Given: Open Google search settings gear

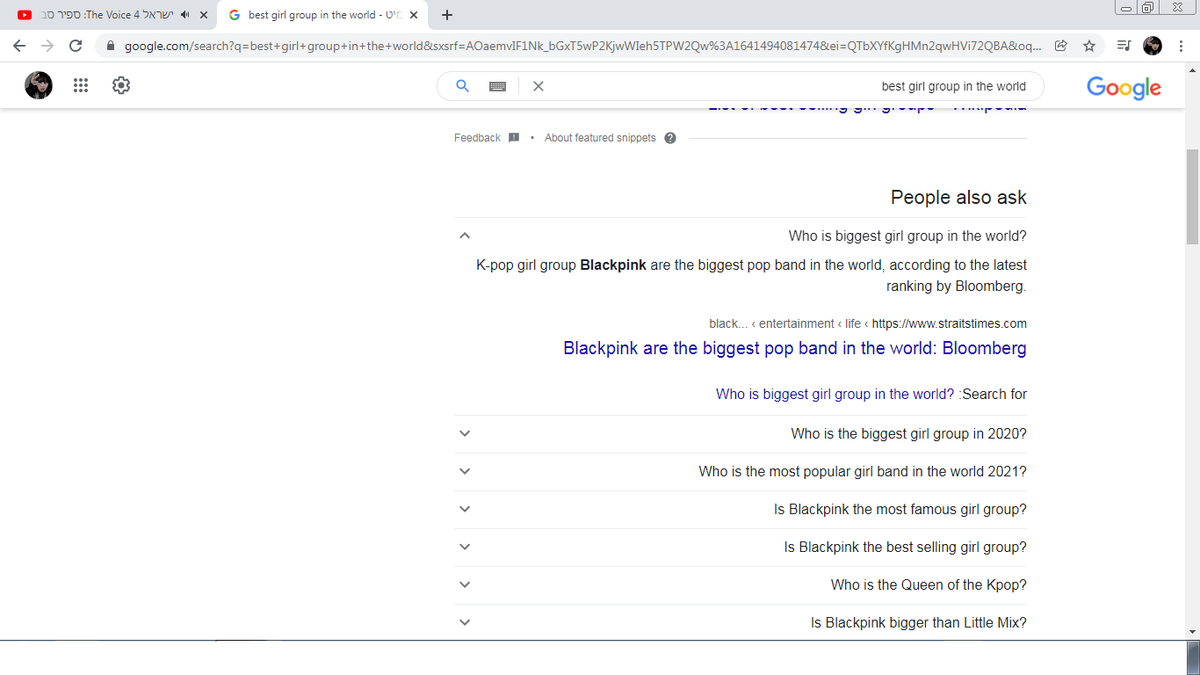Looking at the screenshot, I should pyautogui.click(x=120, y=86).
